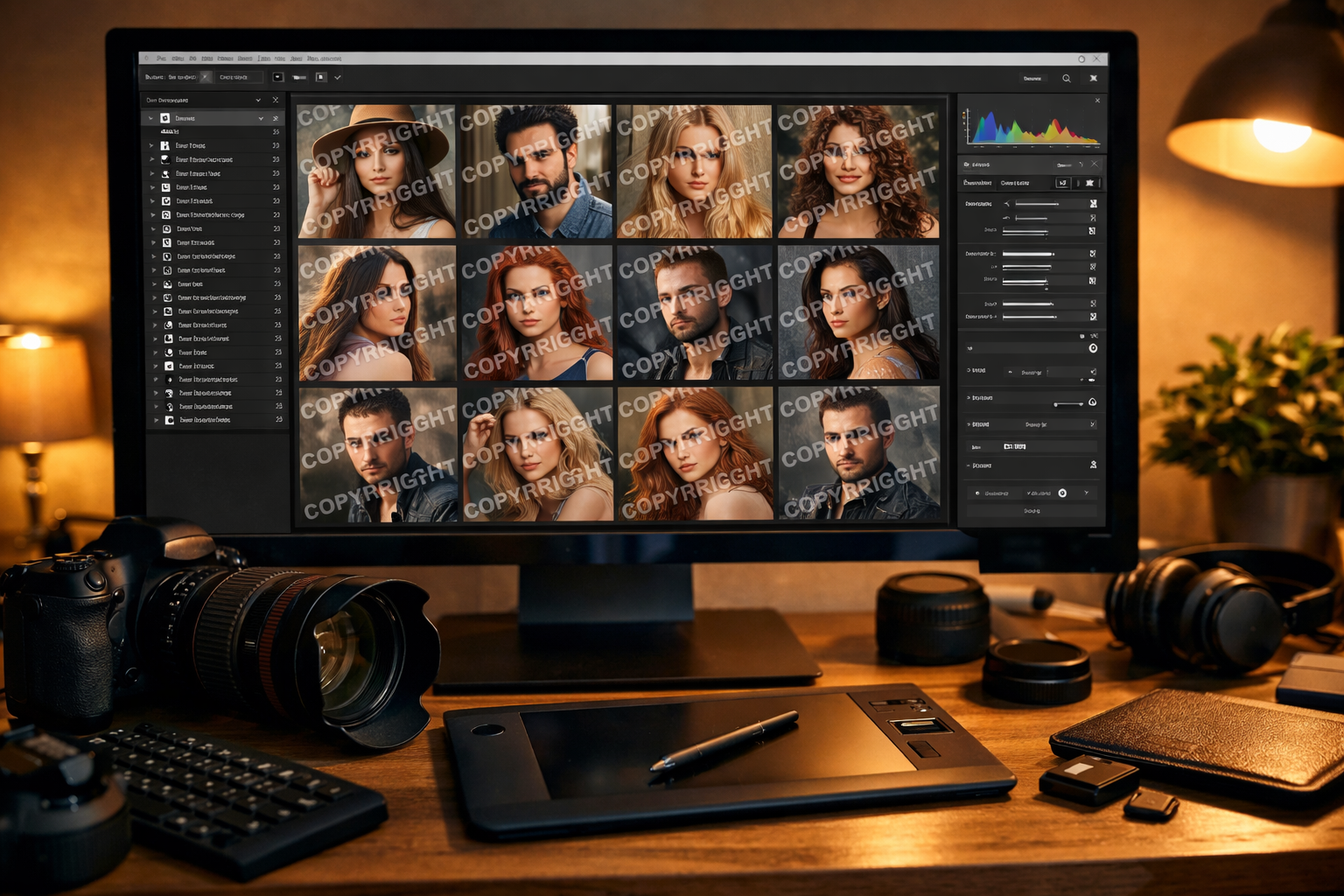
Task: Click the preset button above the bottom panel button
Action: (x=1034, y=493)
